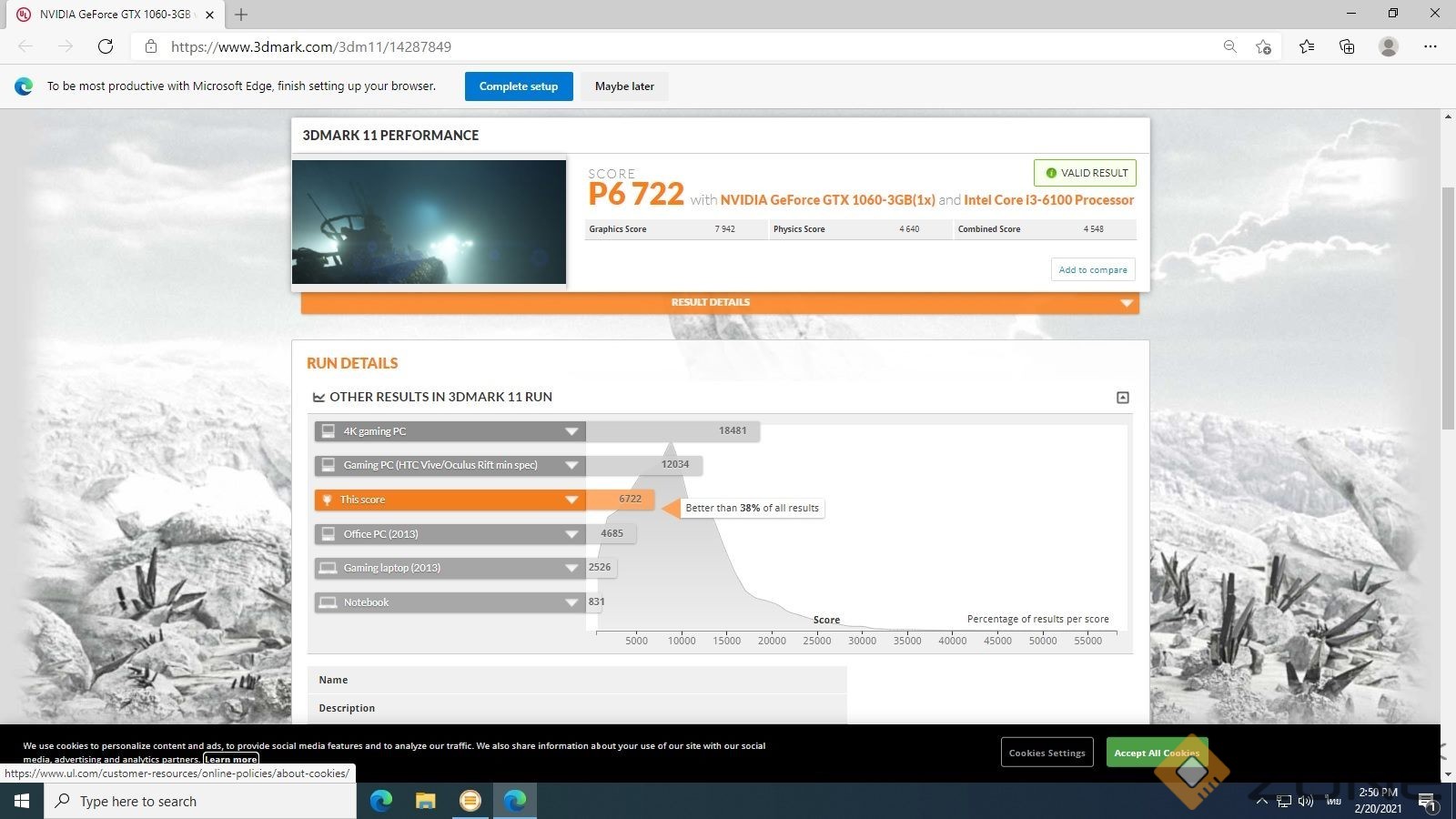Image resolution: width=1456 pixels, height=819 pixels.
Task: Open the Favorites list
Action: click(x=1307, y=46)
